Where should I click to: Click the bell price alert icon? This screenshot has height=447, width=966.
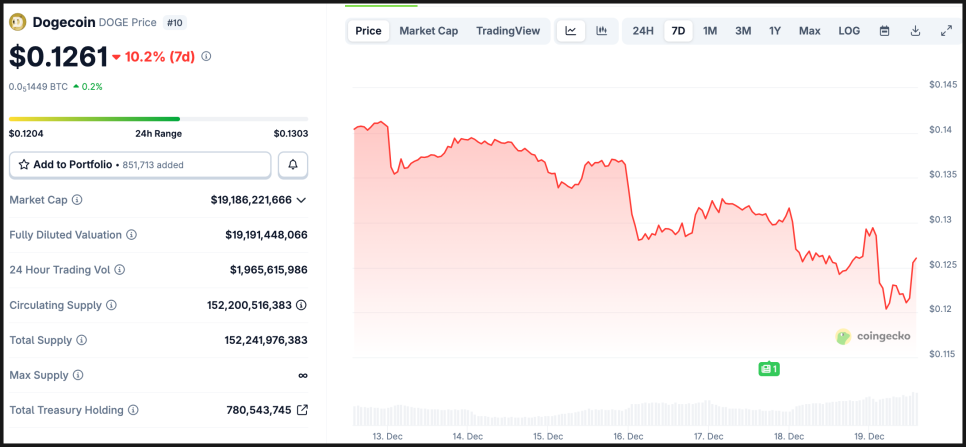tap(293, 164)
